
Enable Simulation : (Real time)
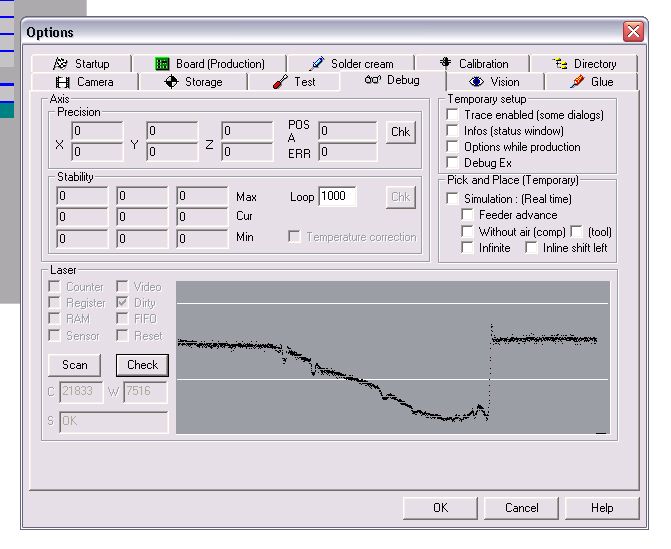coord(452,199)
